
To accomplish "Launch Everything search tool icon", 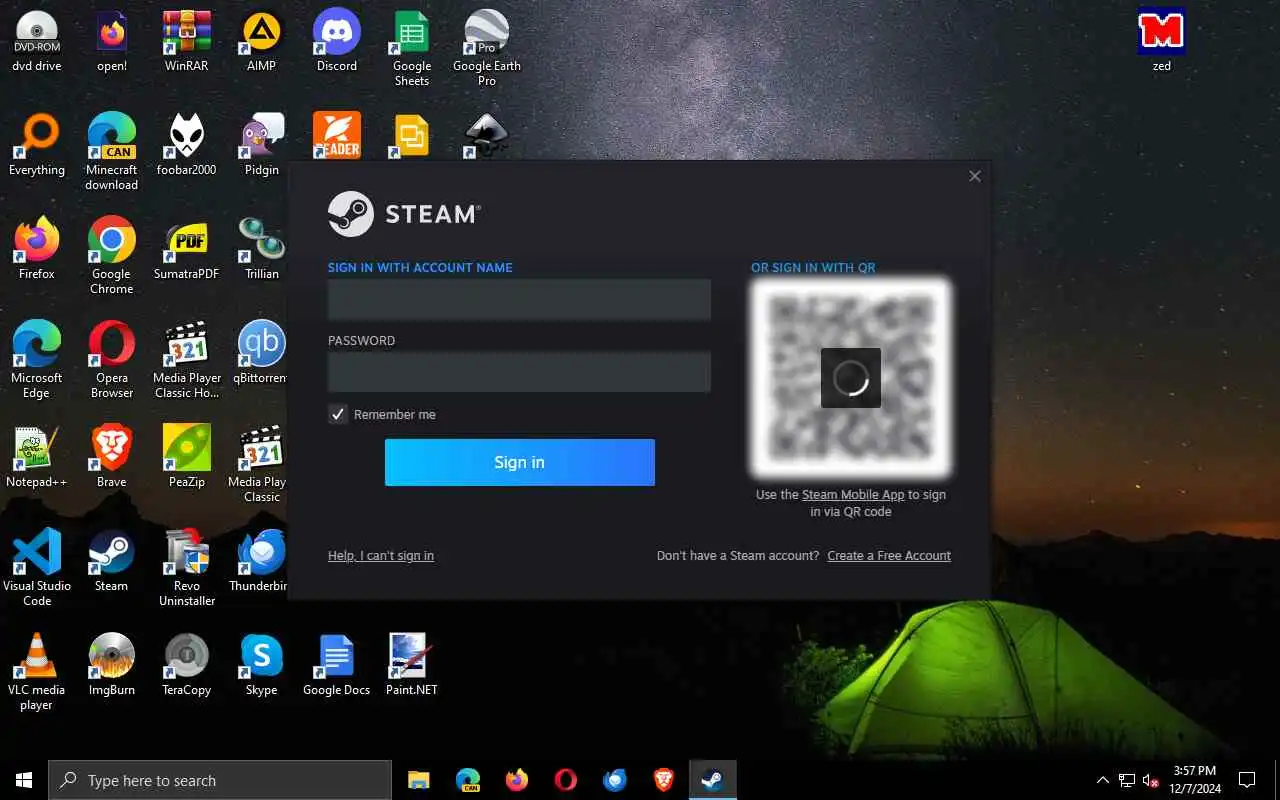I will 37,146.
